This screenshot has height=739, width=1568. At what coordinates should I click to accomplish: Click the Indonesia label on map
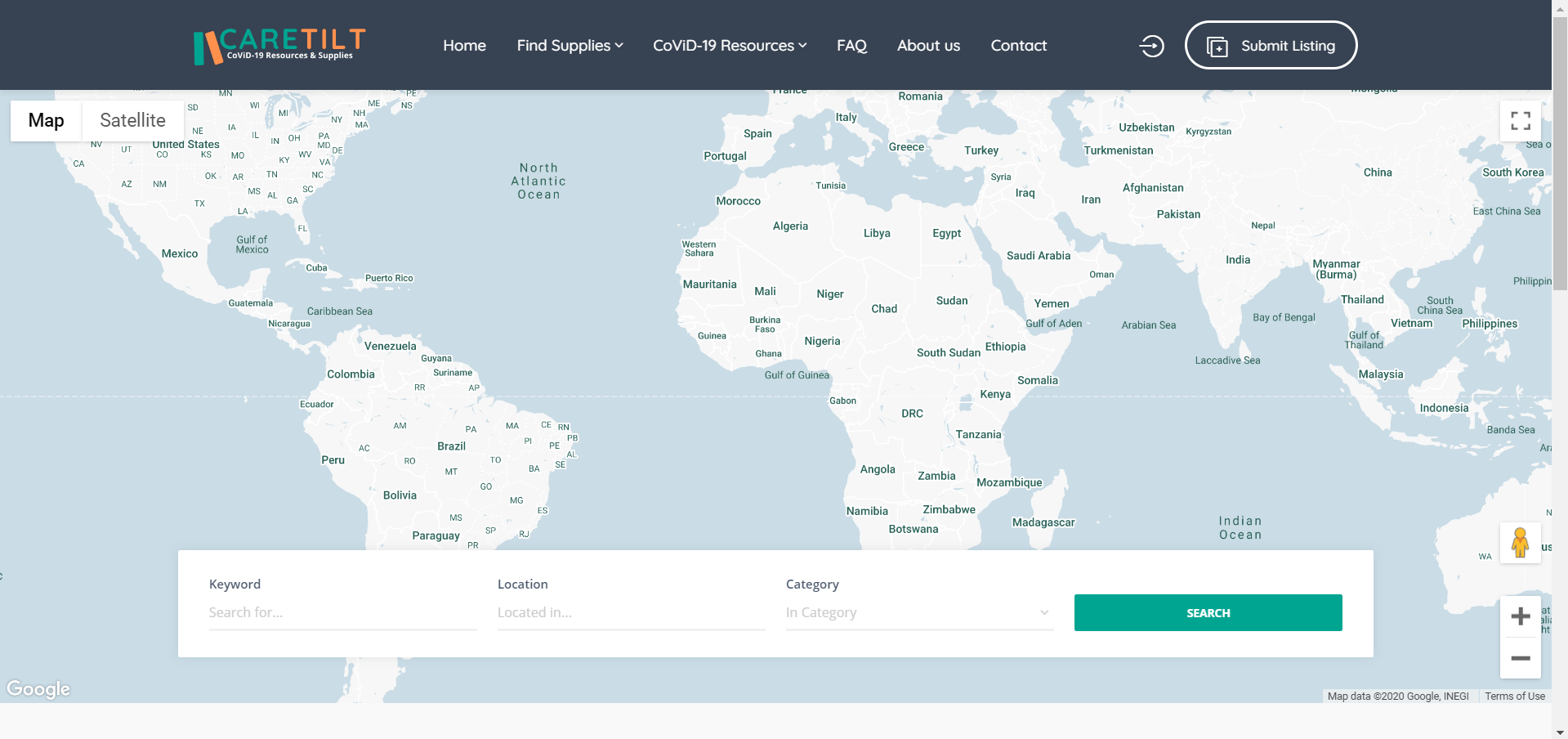pyautogui.click(x=1444, y=409)
